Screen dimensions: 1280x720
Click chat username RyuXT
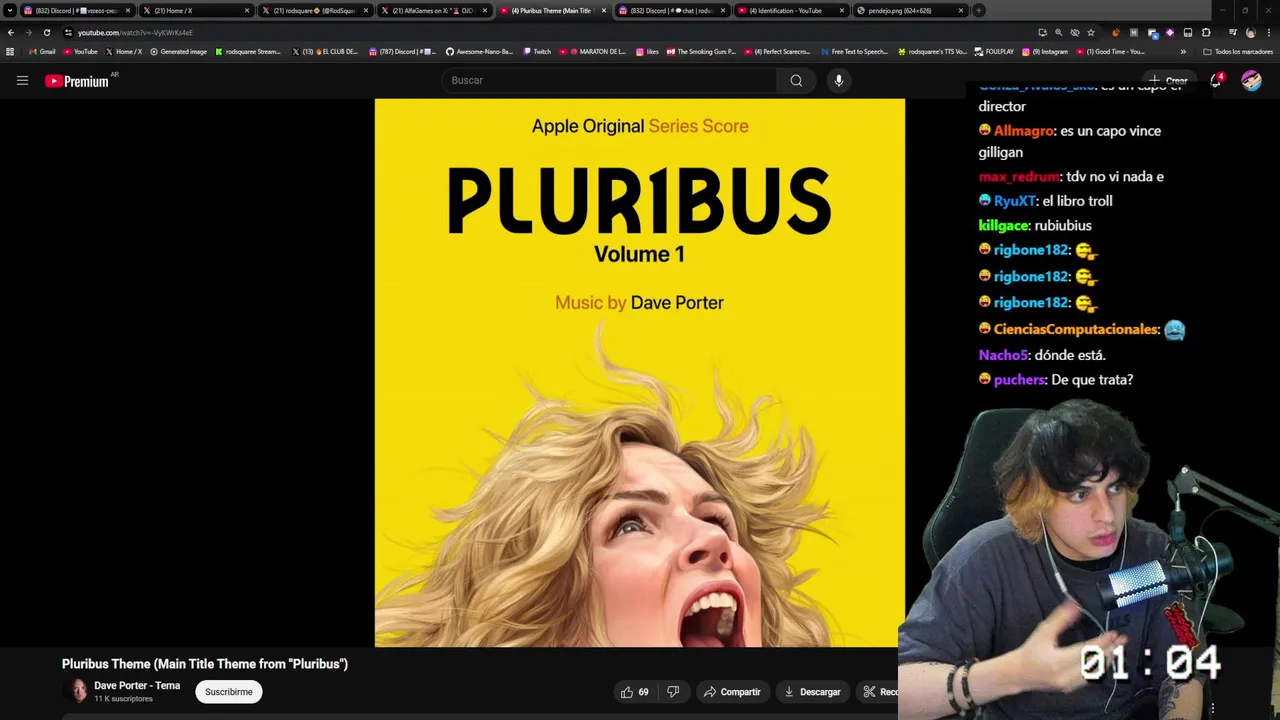point(1015,201)
